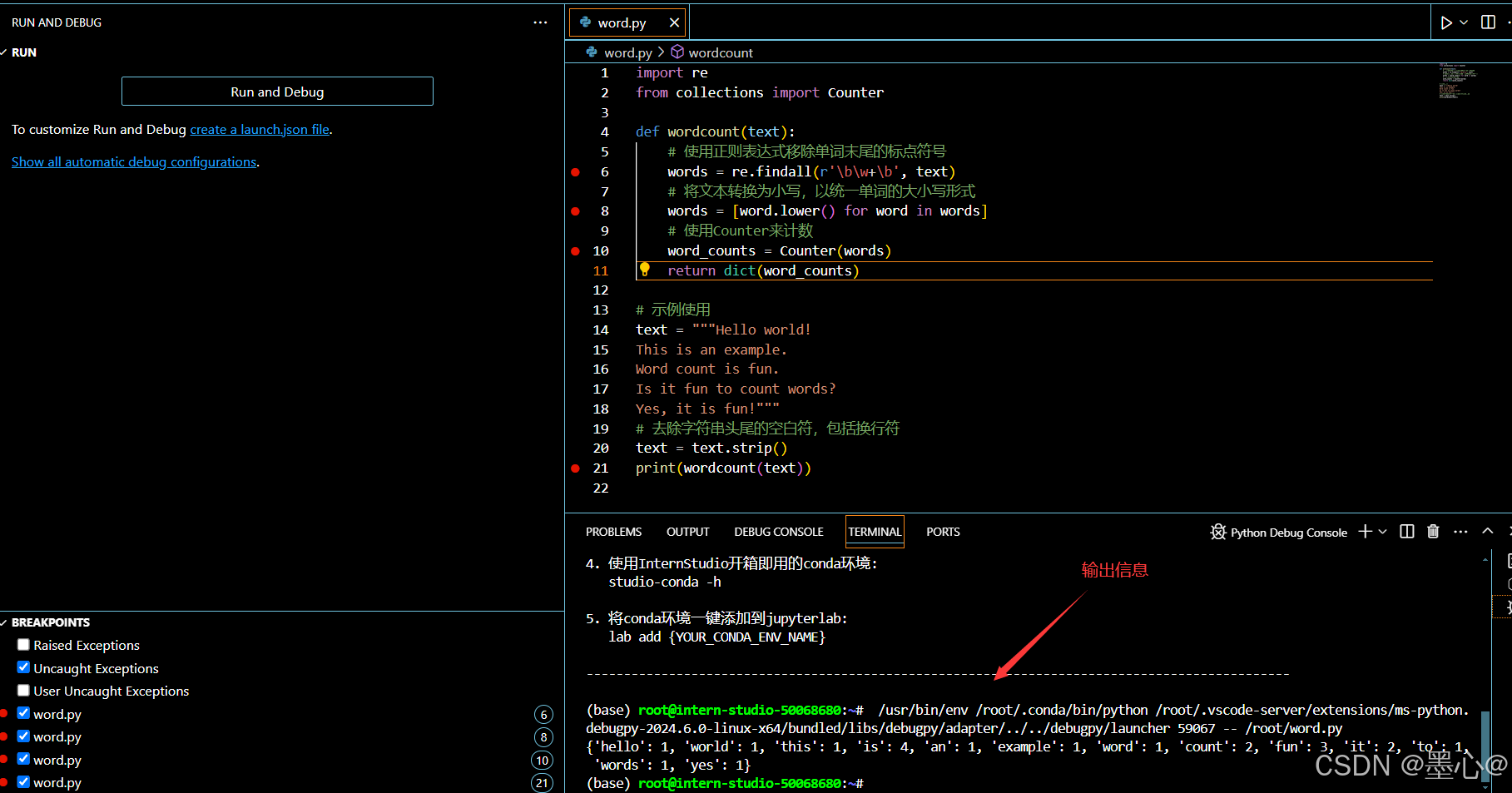The width and height of the screenshot is (1512, 793).
Task: Maximize the panel with the chevron-up icon
Action: click(1488, 531)
